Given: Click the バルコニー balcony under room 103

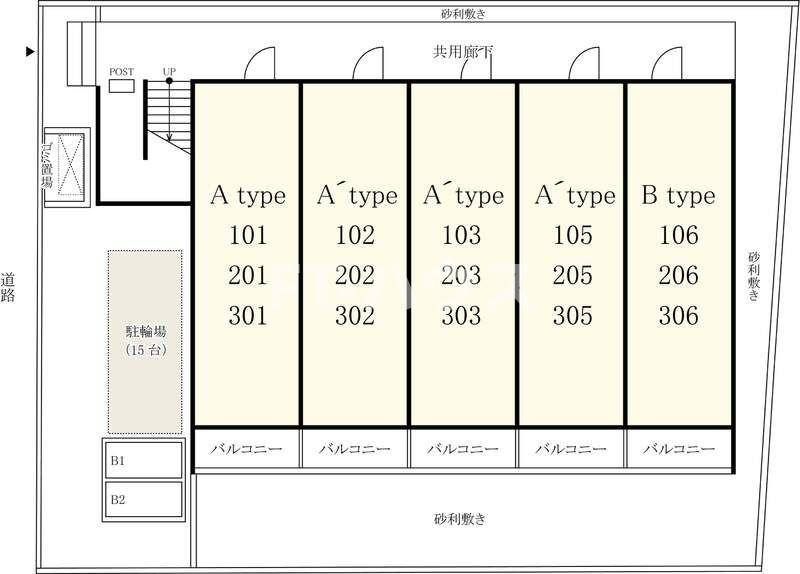Looking at the screenshot, I should click(x=463, y=449).
